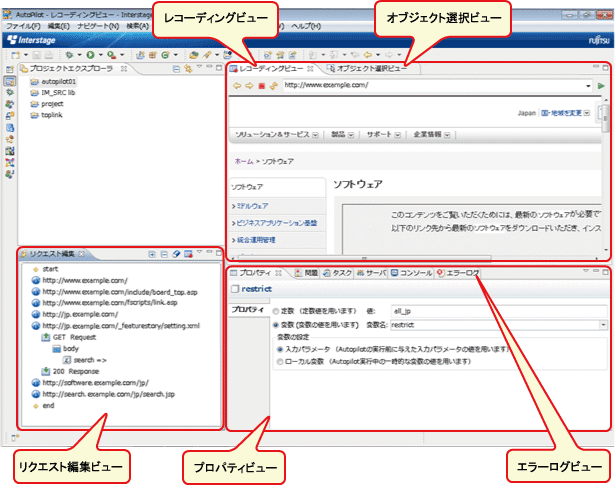
Task: Click the ホーム breadcrumb link
Action: [243, 160]
